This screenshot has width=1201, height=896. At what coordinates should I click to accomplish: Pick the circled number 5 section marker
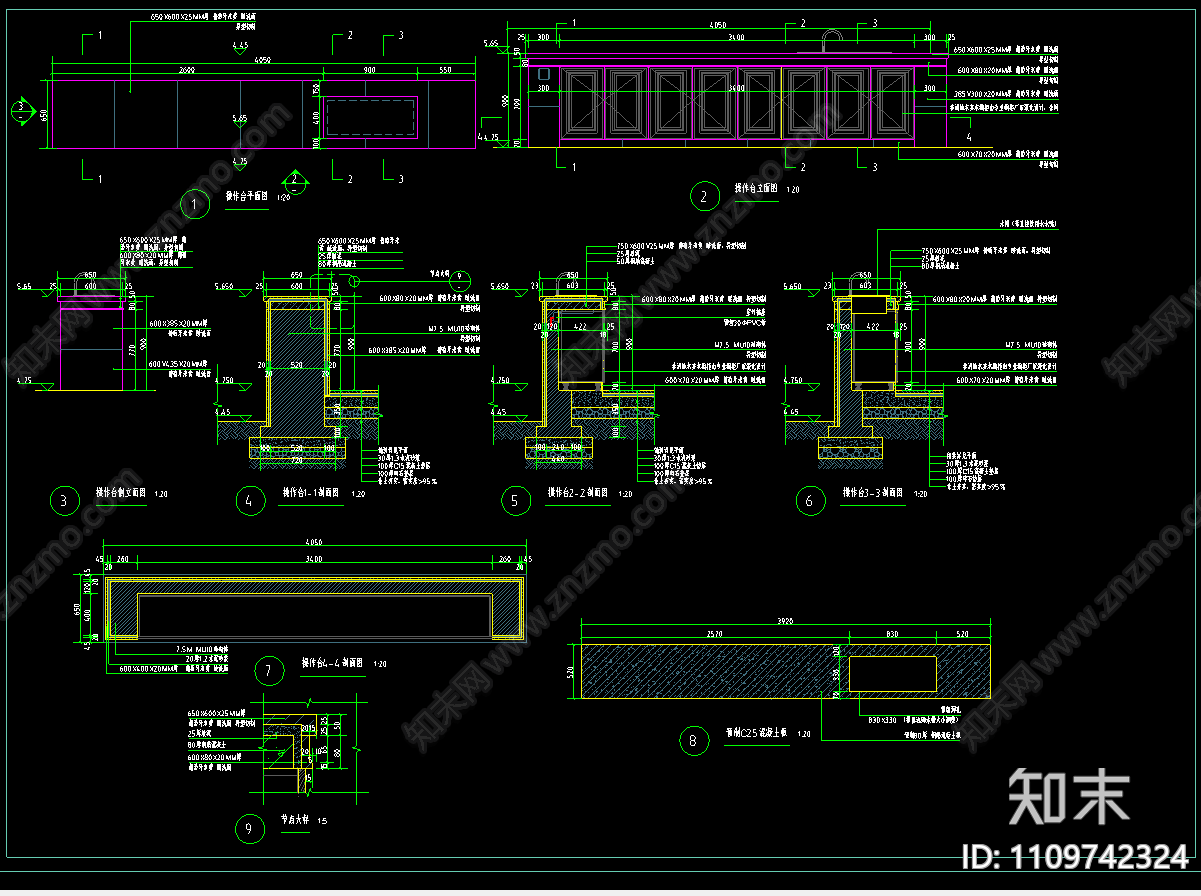(x=515, y=501)
